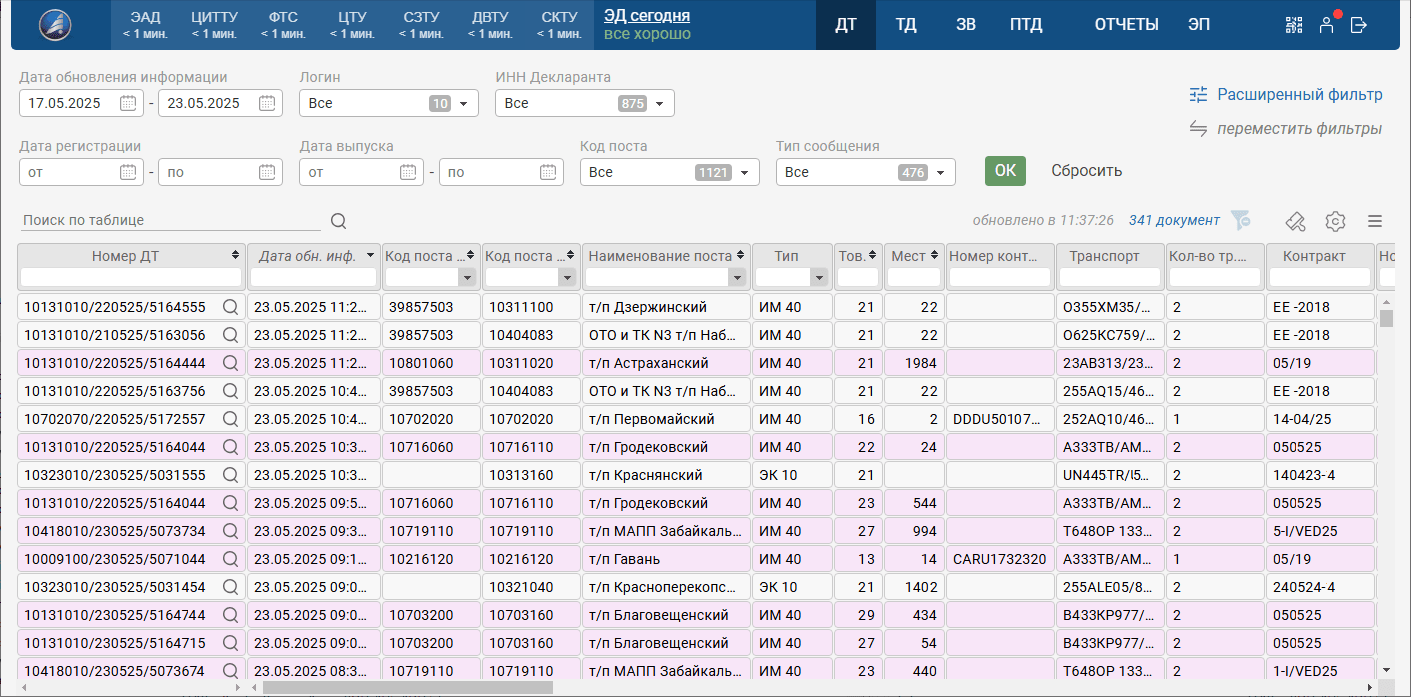Switch to the ТД tab
This screenshot has height=697, width=1411.
(x=906, y=25)
